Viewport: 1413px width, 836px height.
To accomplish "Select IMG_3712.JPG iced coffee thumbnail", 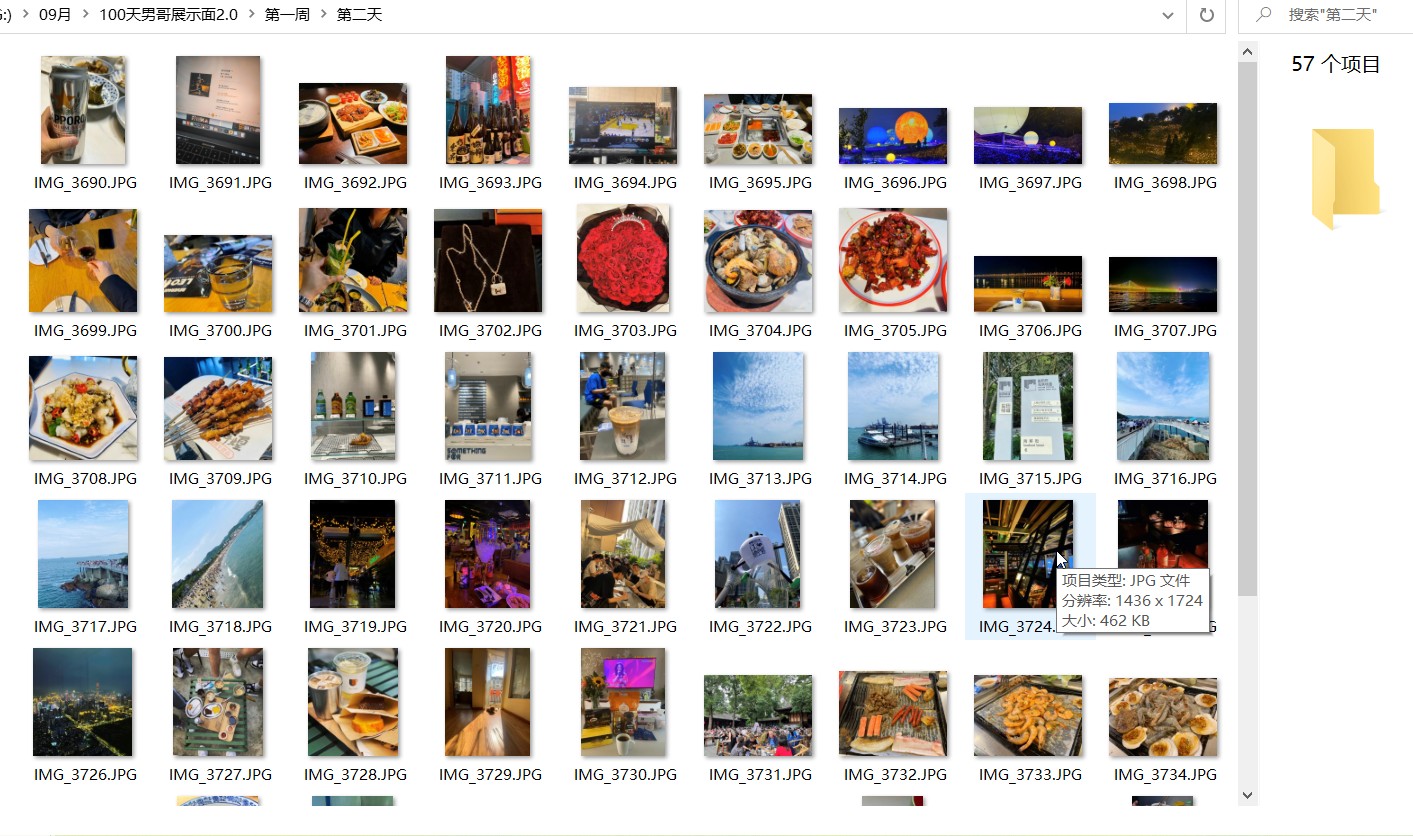I will tap(623, 406).
